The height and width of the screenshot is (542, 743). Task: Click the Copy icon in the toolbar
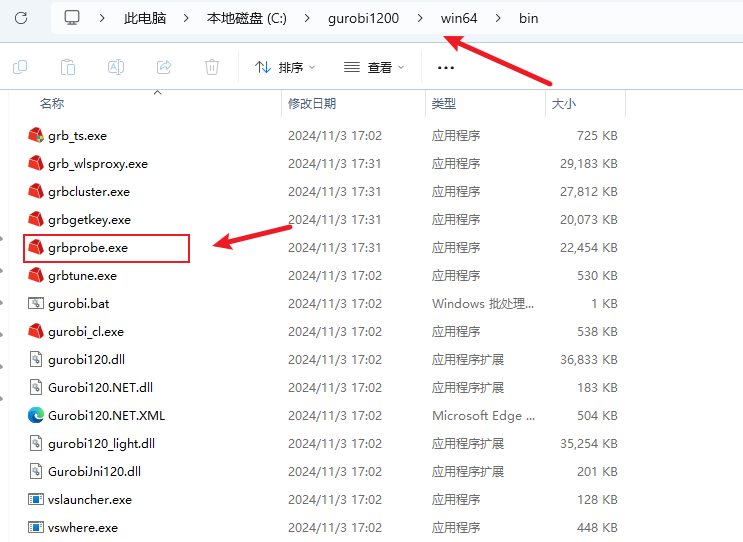[20, 67]
